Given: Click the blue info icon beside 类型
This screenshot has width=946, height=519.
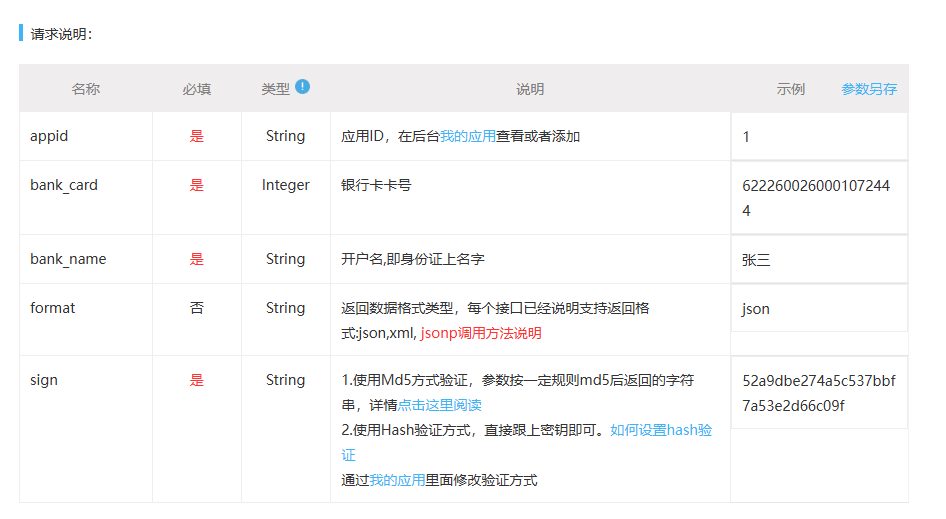Looking at the screenshot, I should click(302, 87).
